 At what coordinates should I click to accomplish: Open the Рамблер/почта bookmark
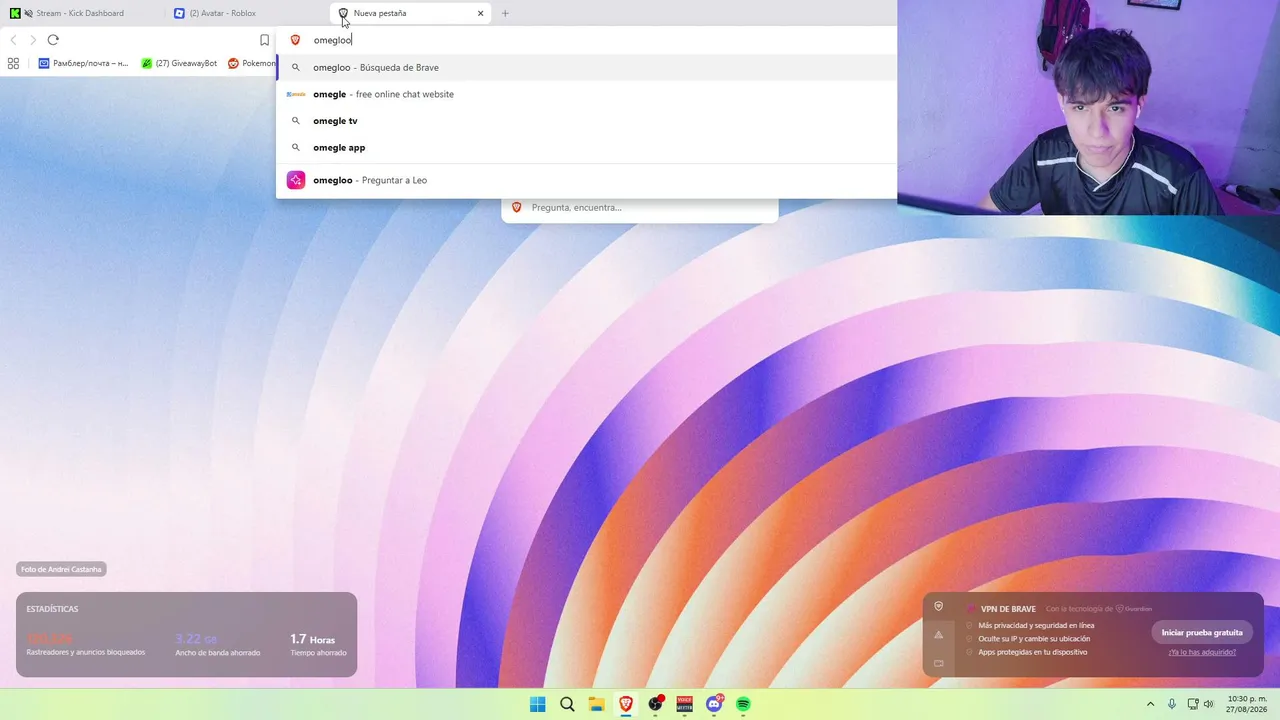pyautogui.click(x=84, y=63)
